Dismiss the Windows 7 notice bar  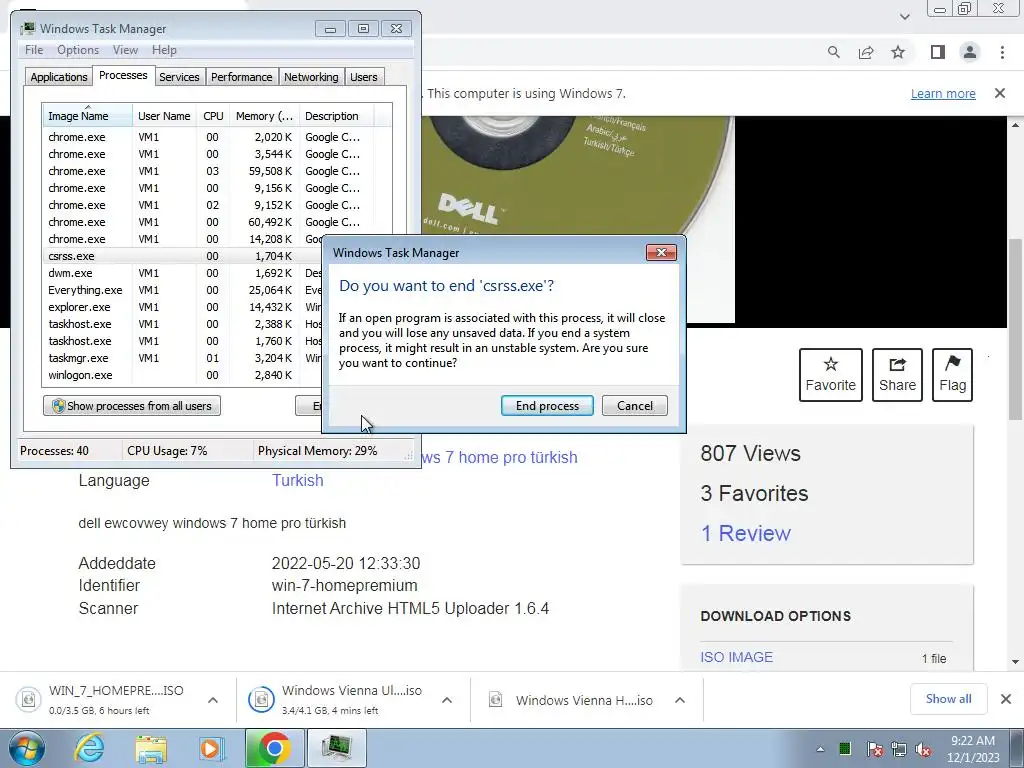[1000, 93]
